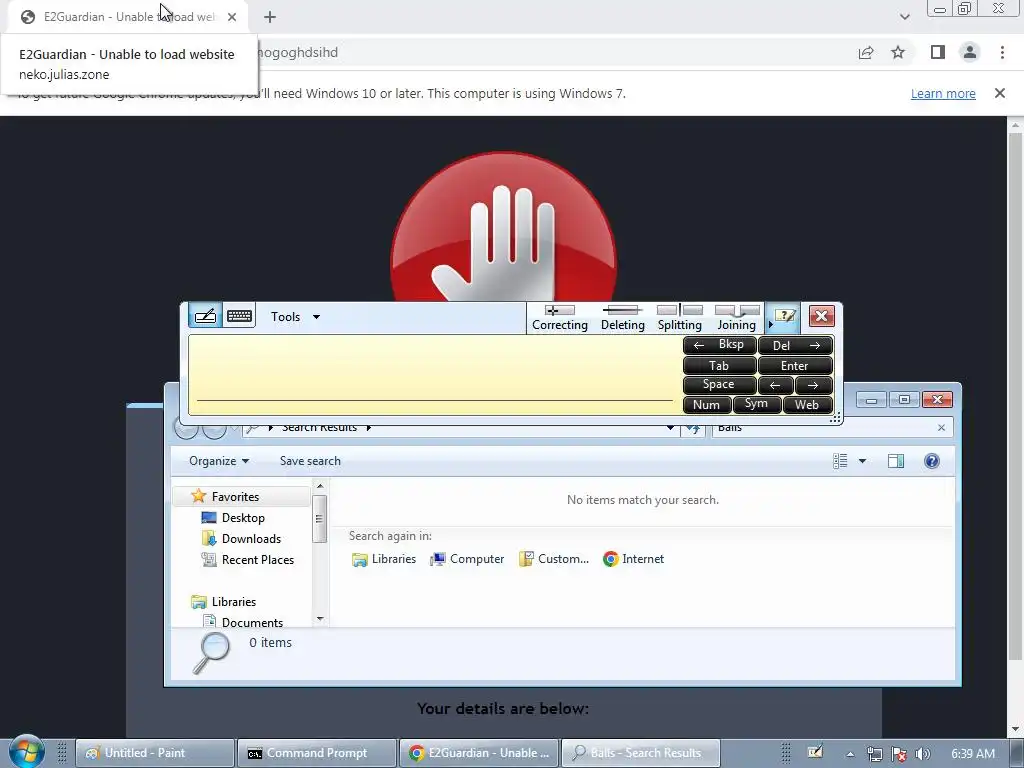Show the Splitting gesture demo
Screen dimensions: 1024x768
pyautogui.click(x=679, y=318)
